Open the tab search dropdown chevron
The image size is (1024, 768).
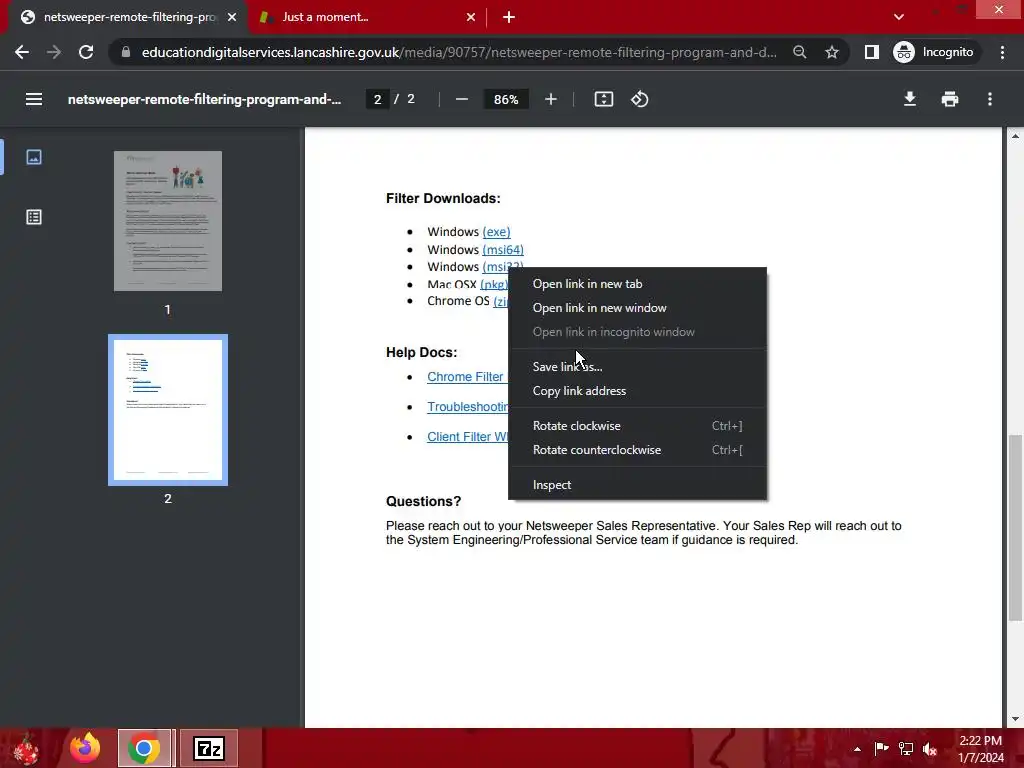coord(899,17)
